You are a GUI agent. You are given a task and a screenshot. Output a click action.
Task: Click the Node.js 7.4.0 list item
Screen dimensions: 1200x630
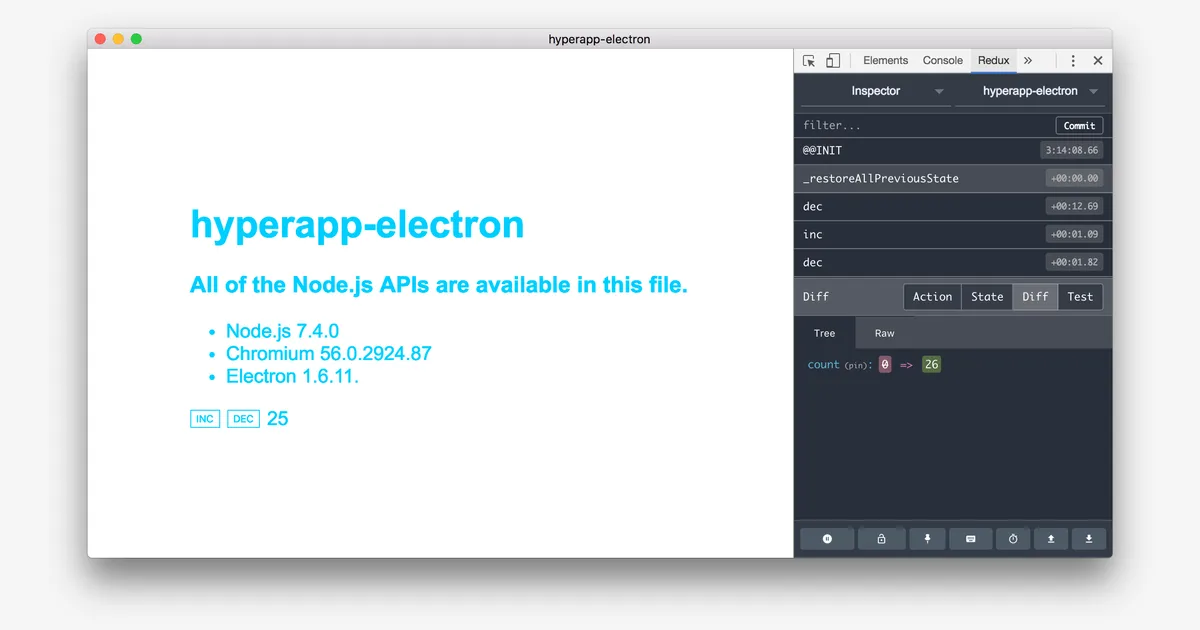pos(282,331)
